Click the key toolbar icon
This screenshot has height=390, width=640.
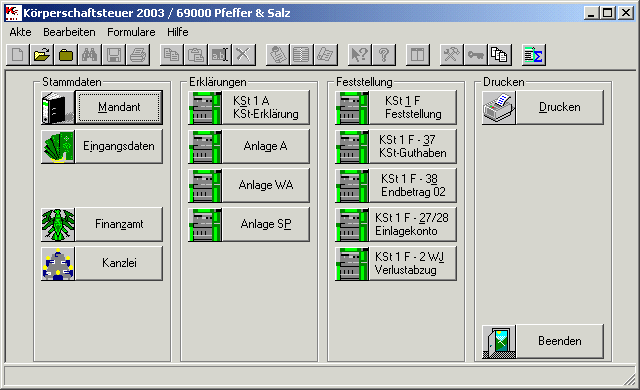(476, 55)
